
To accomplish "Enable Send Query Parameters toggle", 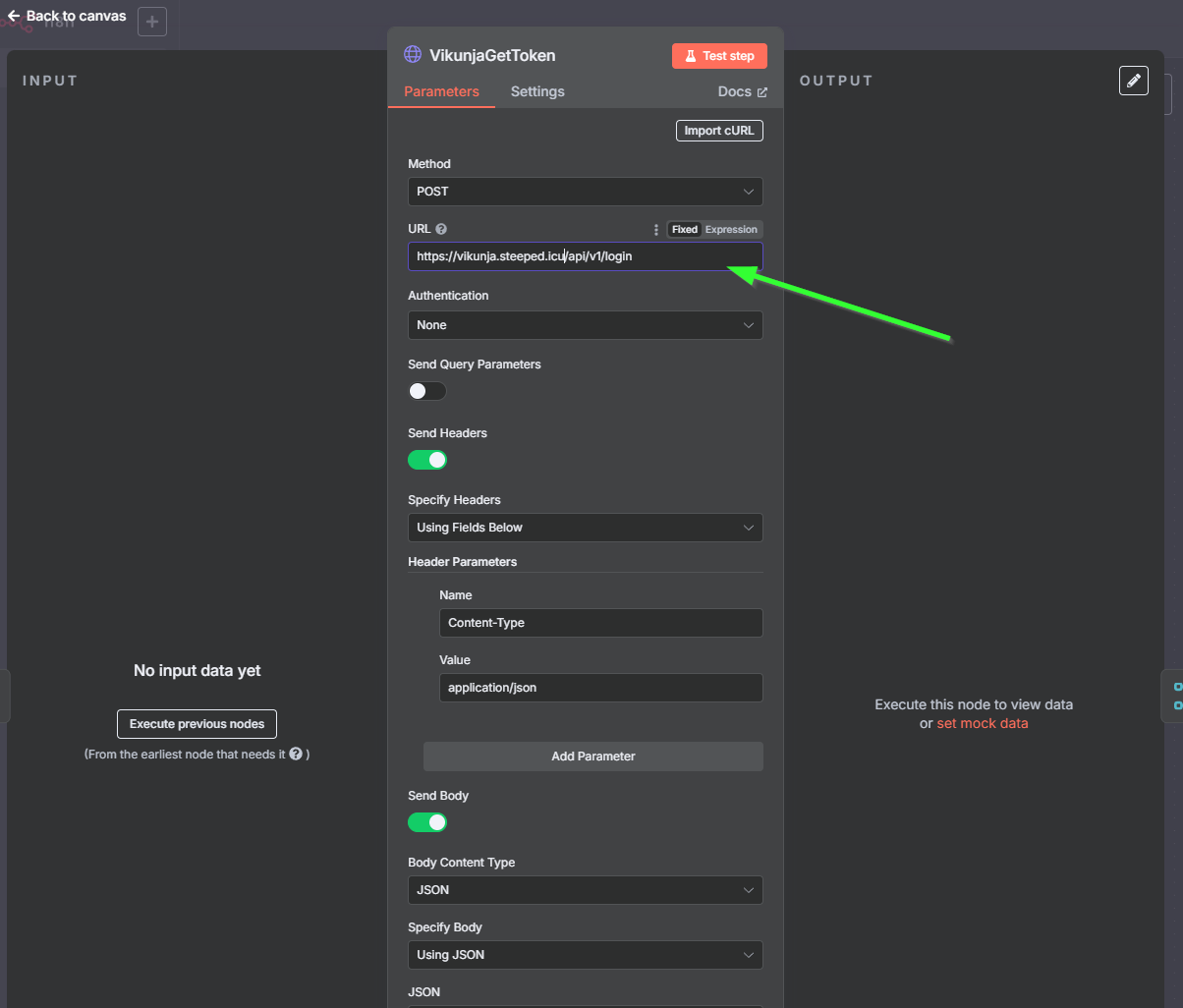I will click(x=427, y=391).
